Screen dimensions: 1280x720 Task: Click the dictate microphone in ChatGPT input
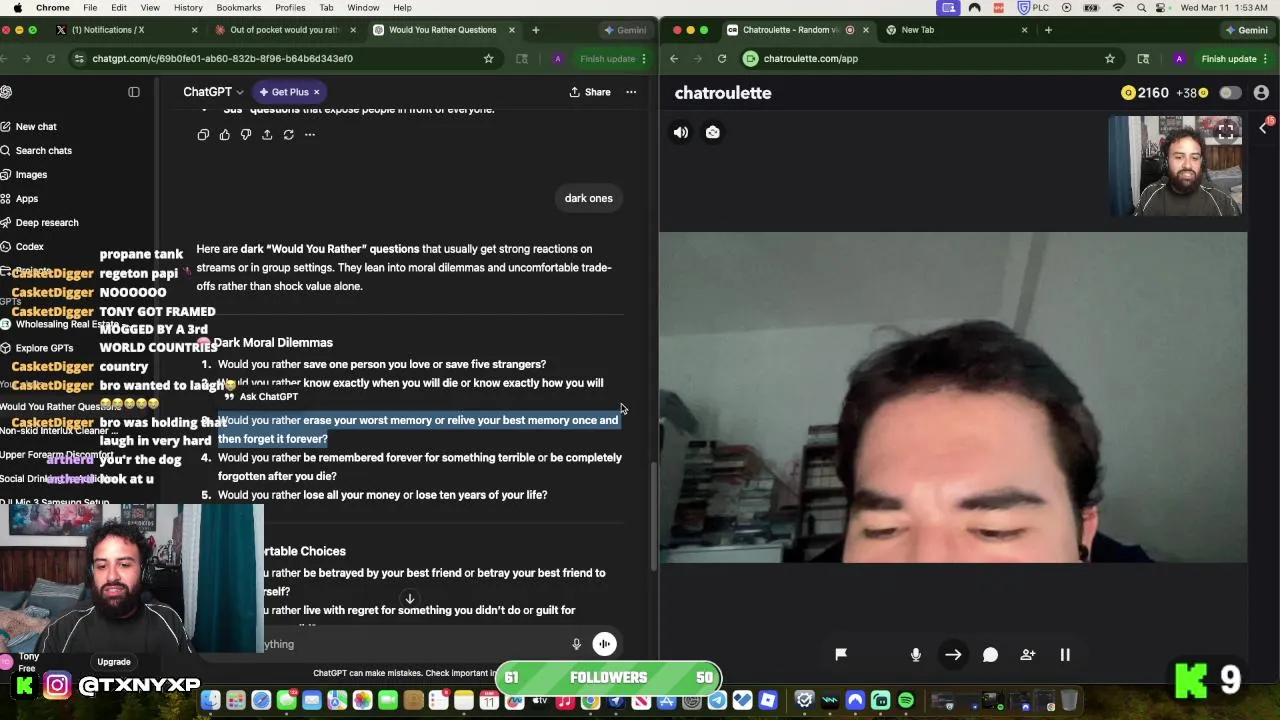pos(576,644)
